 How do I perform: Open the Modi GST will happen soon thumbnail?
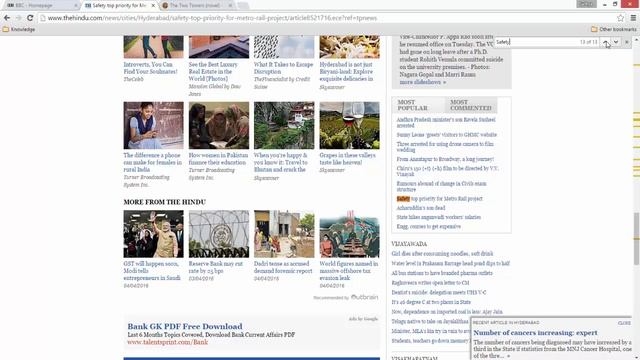(x=153, y=234)
